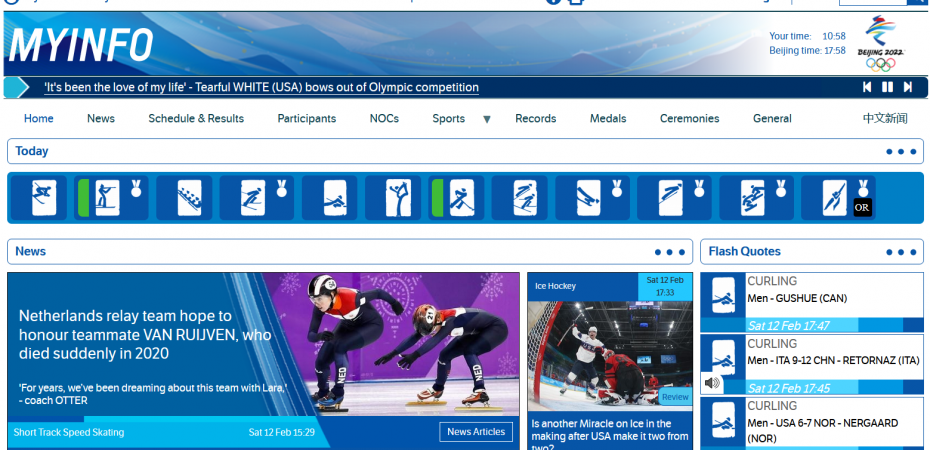Click the Today section header
This screenshot has width=930, height=450.
click(465, 151)
